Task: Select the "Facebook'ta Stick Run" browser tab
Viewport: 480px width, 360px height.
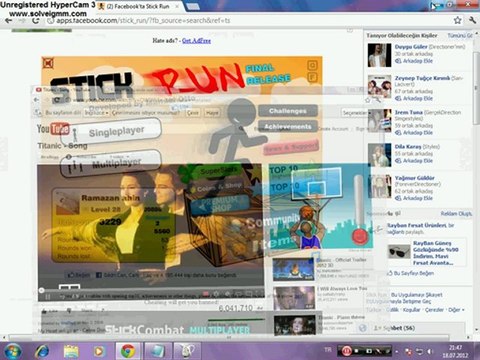Action: click(137, 6)
